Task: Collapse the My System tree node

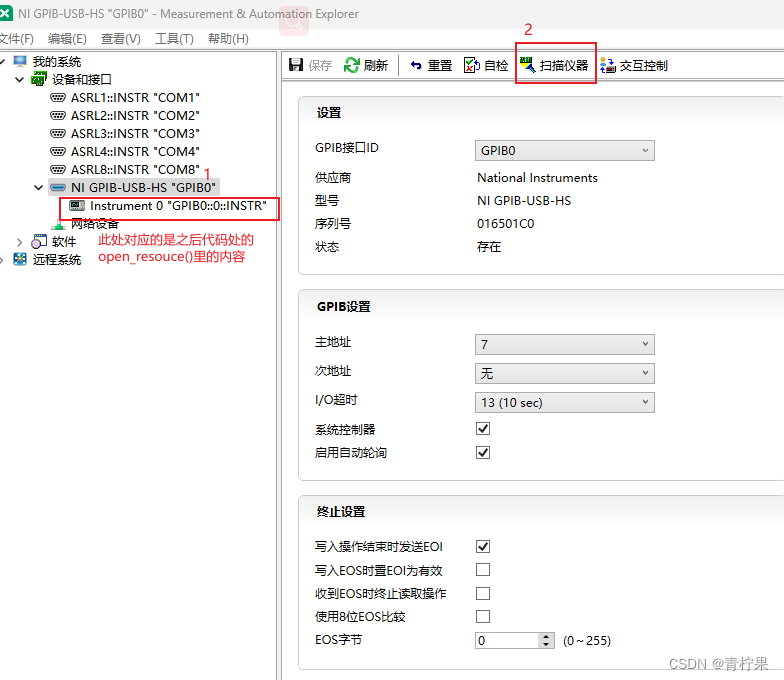Action: pyautogui.click(x=2, y=62)
